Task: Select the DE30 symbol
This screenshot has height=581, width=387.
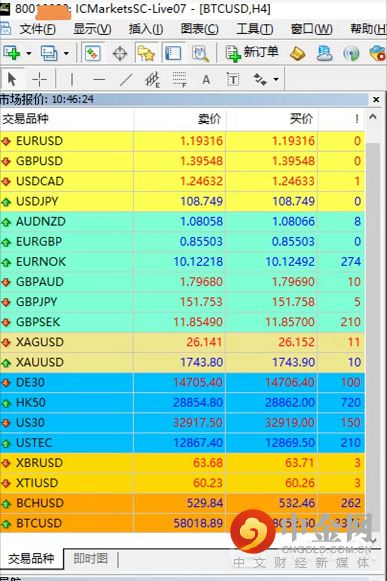Action: [30, 382]
